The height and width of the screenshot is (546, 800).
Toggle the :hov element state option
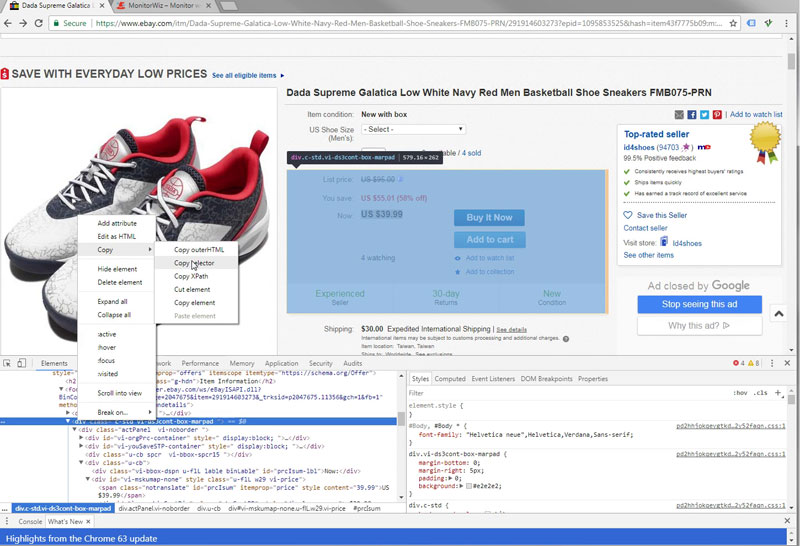click(x=740, y=393)
